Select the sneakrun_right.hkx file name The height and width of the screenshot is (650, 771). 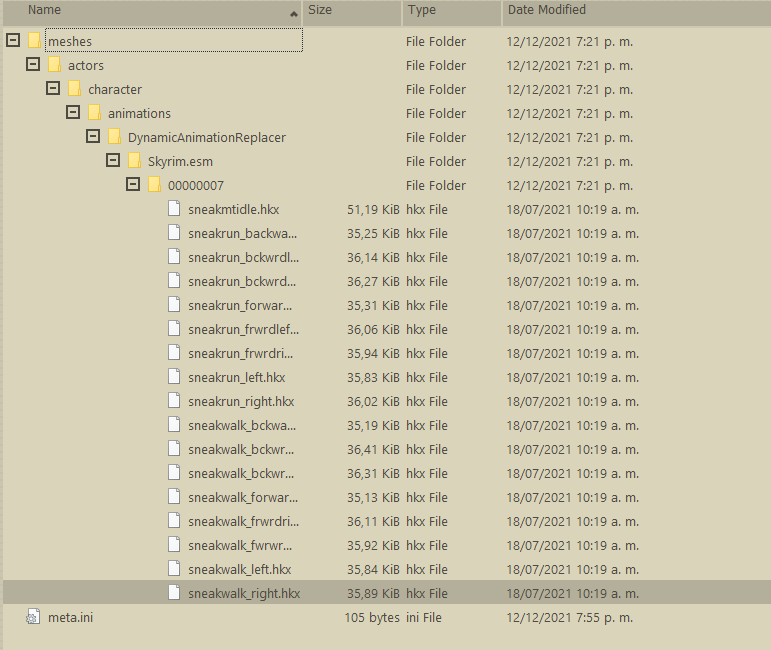[x=241, y=402]
